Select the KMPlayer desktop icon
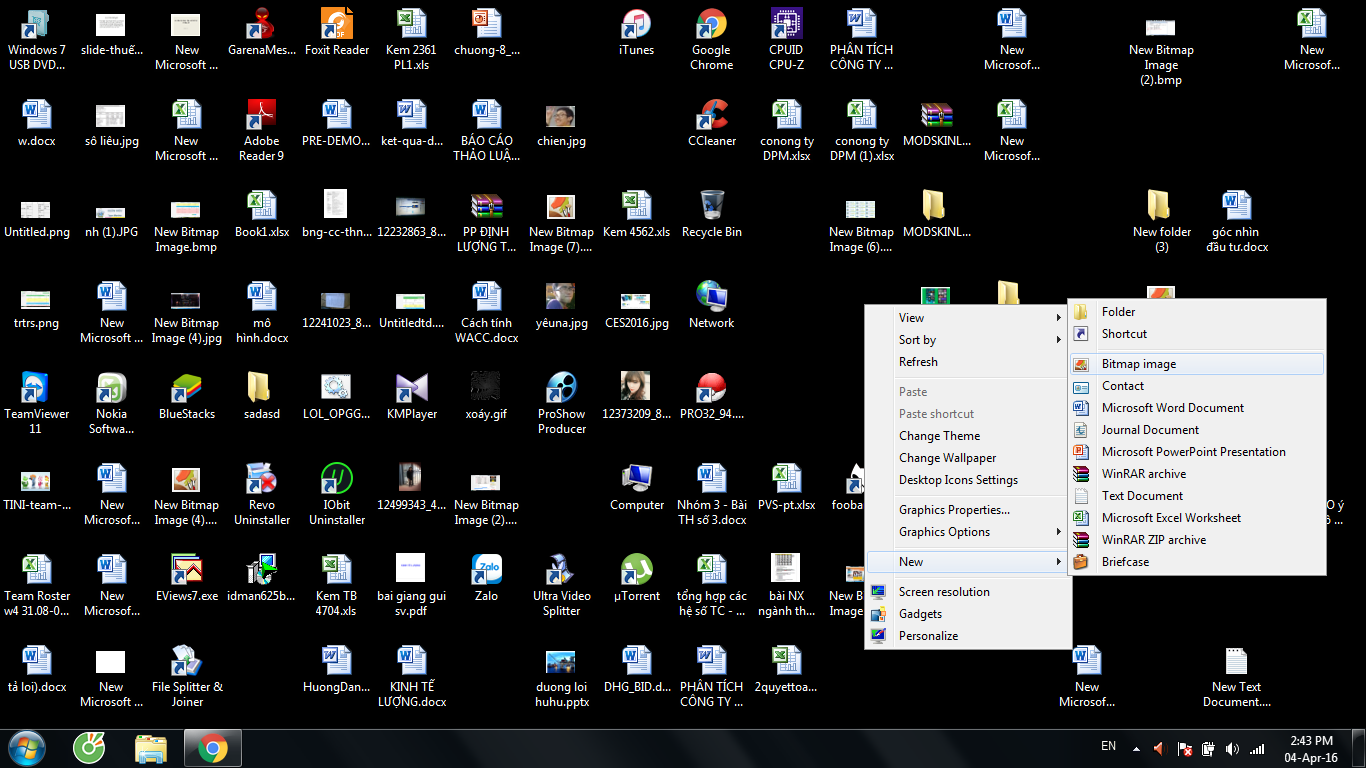 click(412, 397)
